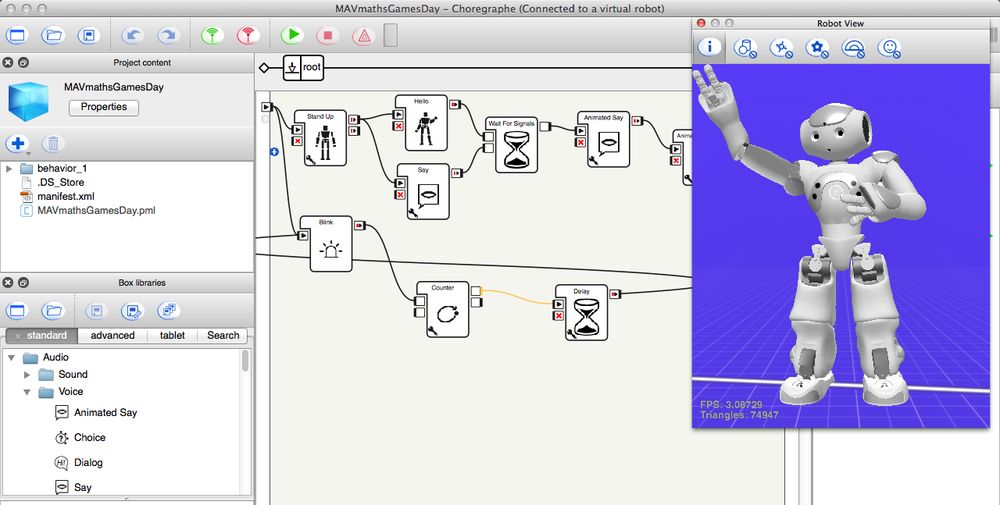This screenshot has height=505, width=1000.
Task: Collapse the Voice folder
Action: [28, 392]
